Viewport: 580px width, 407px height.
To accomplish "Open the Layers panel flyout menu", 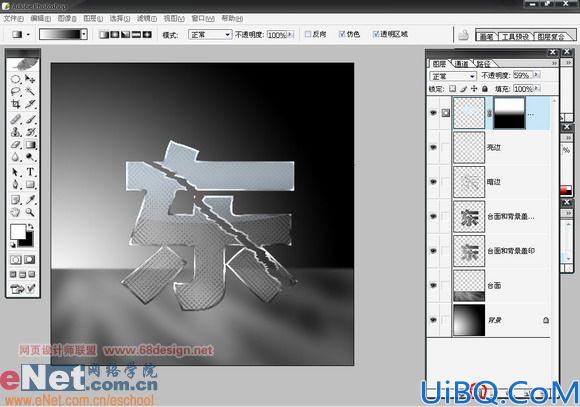I will (x=554, y=64).
